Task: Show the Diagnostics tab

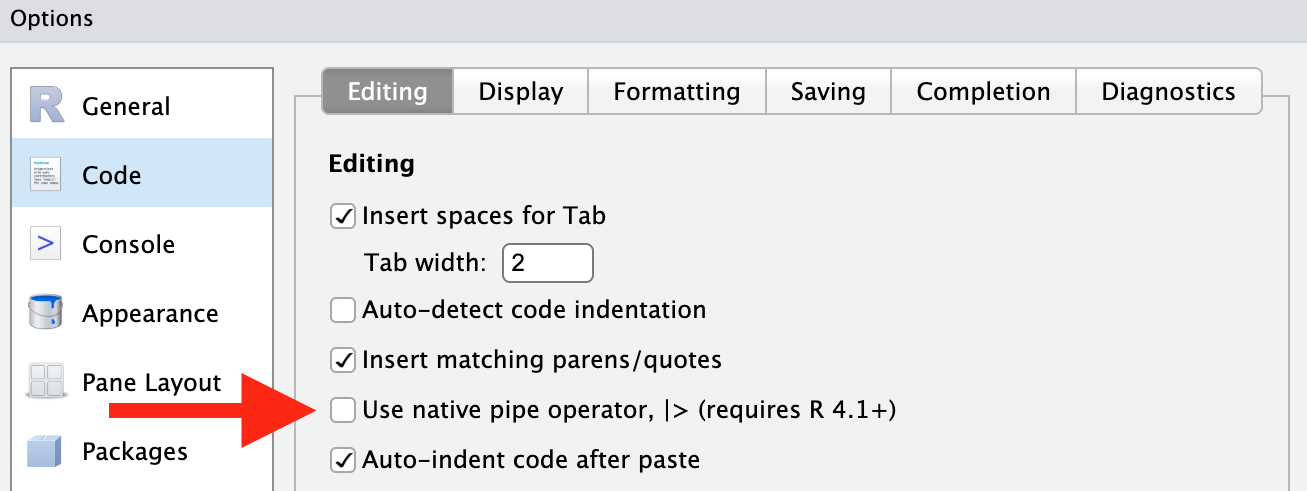Action: coord(1168,92)
